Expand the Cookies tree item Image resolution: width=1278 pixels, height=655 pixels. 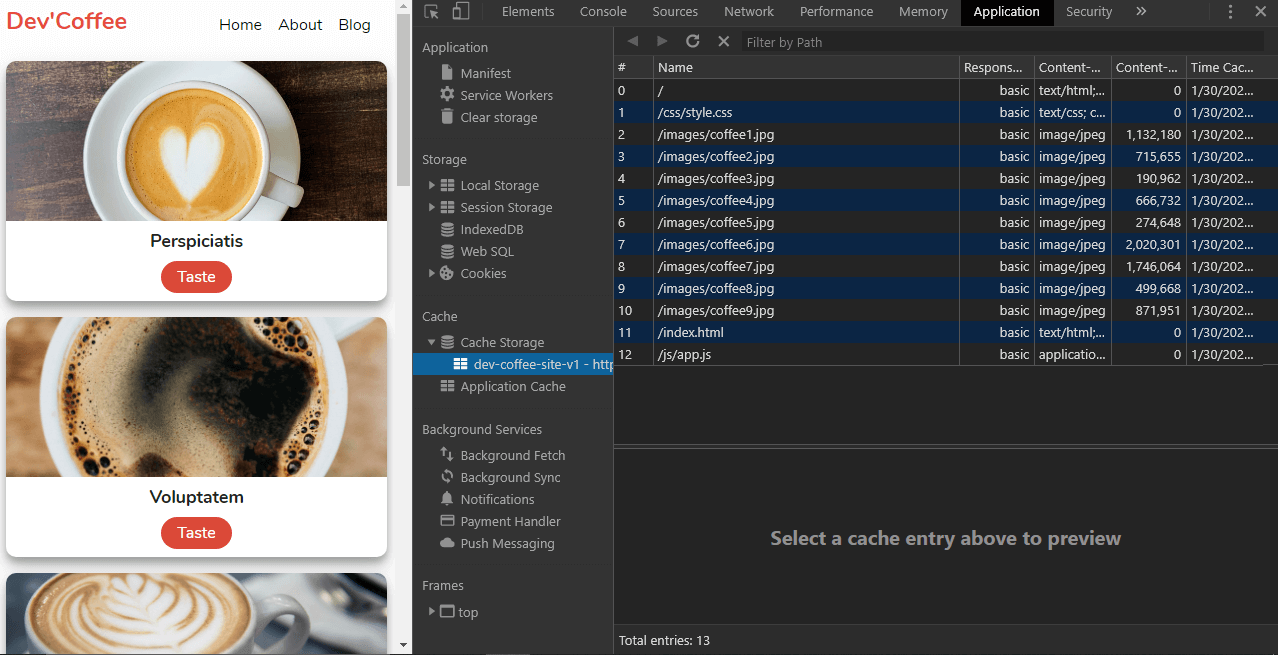[431, 273]
